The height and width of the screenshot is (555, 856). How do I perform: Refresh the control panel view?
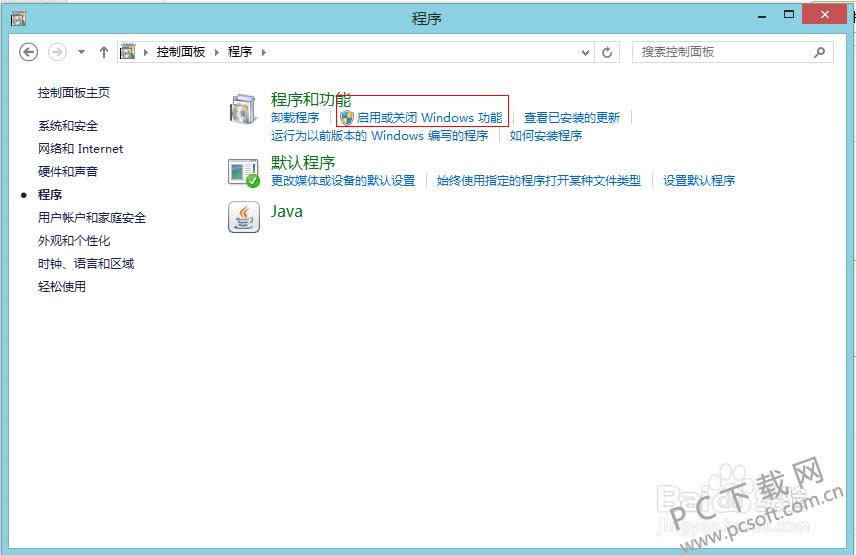[x=607, y=52]
